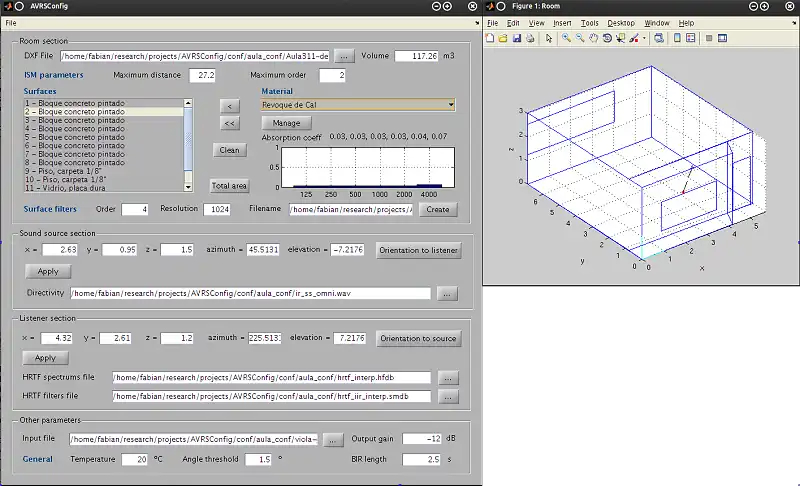This screenshot has height=486, width=800.
Task: Activate the Zoom Out magnifier tool
Action: (580, 38)
